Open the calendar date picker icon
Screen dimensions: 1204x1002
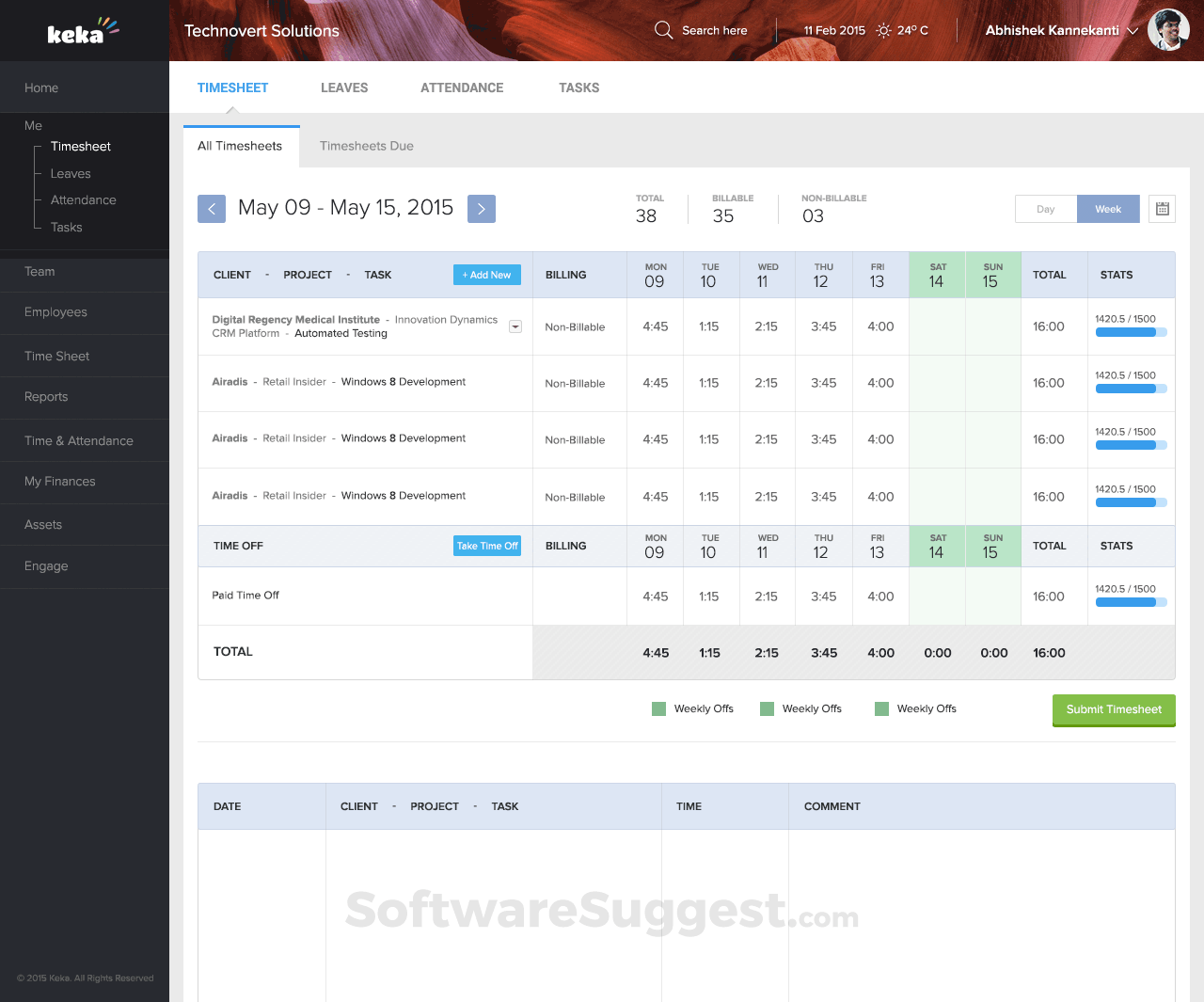1162,209
